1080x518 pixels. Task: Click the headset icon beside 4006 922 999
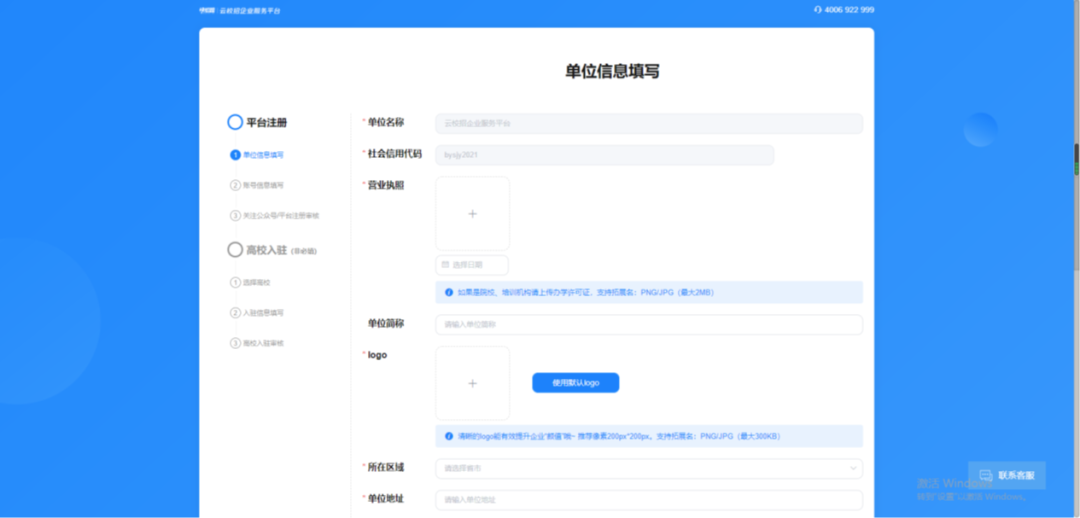point(818,10)
